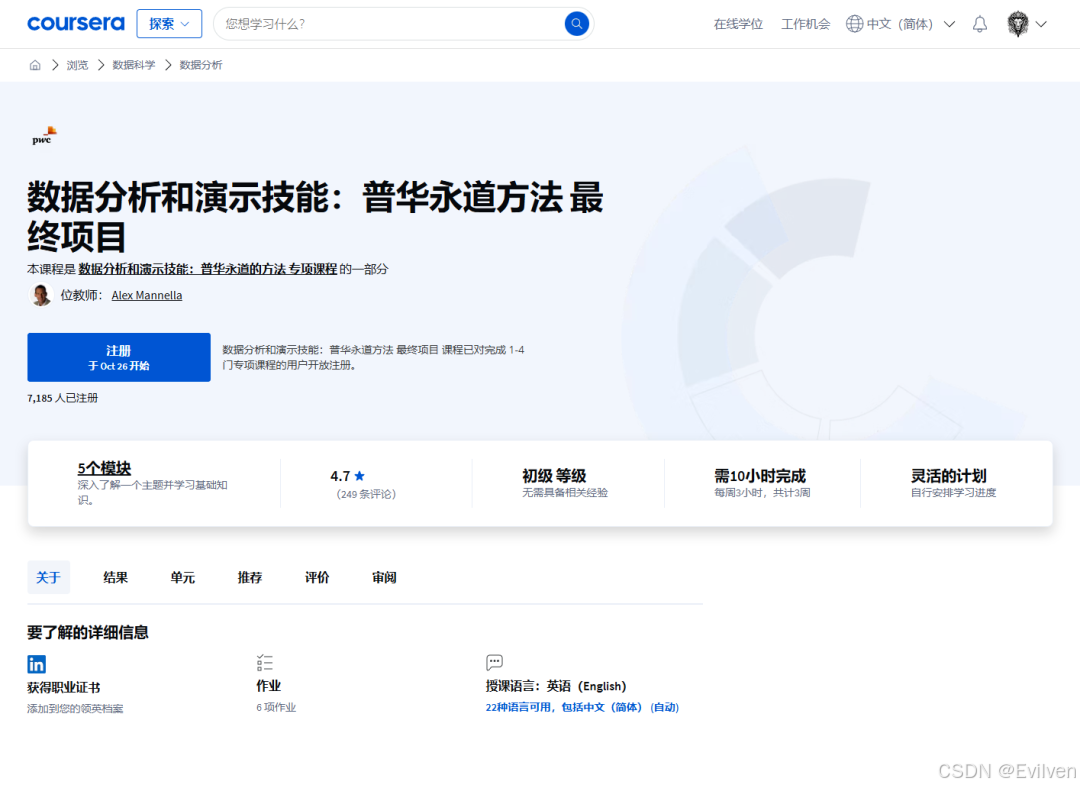
Task: Click the user avatar picture
Action: [x=1017, y=24]
